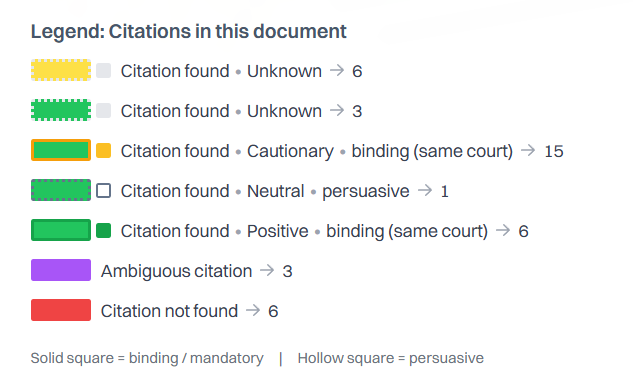Click the red Citation not found swatch
Viewport: 633px width, 388px height.
coord(61,310)
